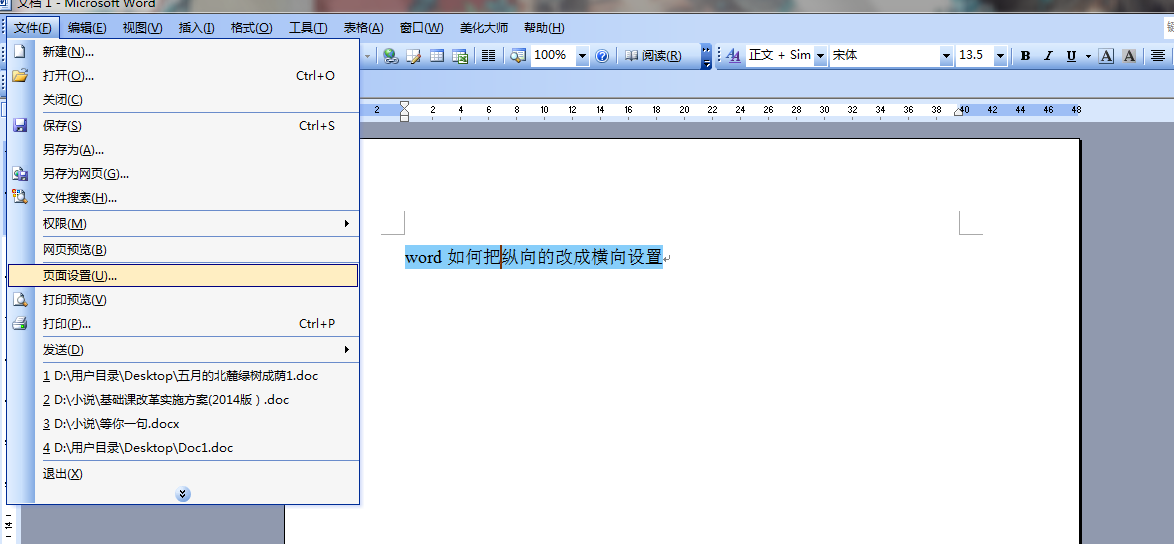
Task: Open the zoom percentage dropdown arrow
Action: coord(582,55)
